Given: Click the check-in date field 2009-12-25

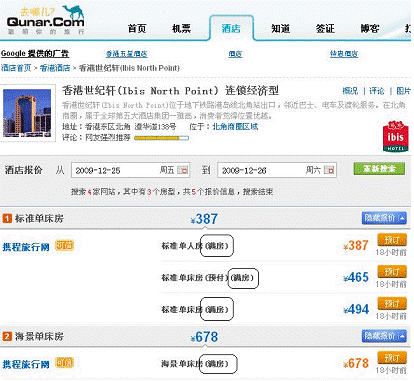Looking at the screenshot, I should [131, 170].
